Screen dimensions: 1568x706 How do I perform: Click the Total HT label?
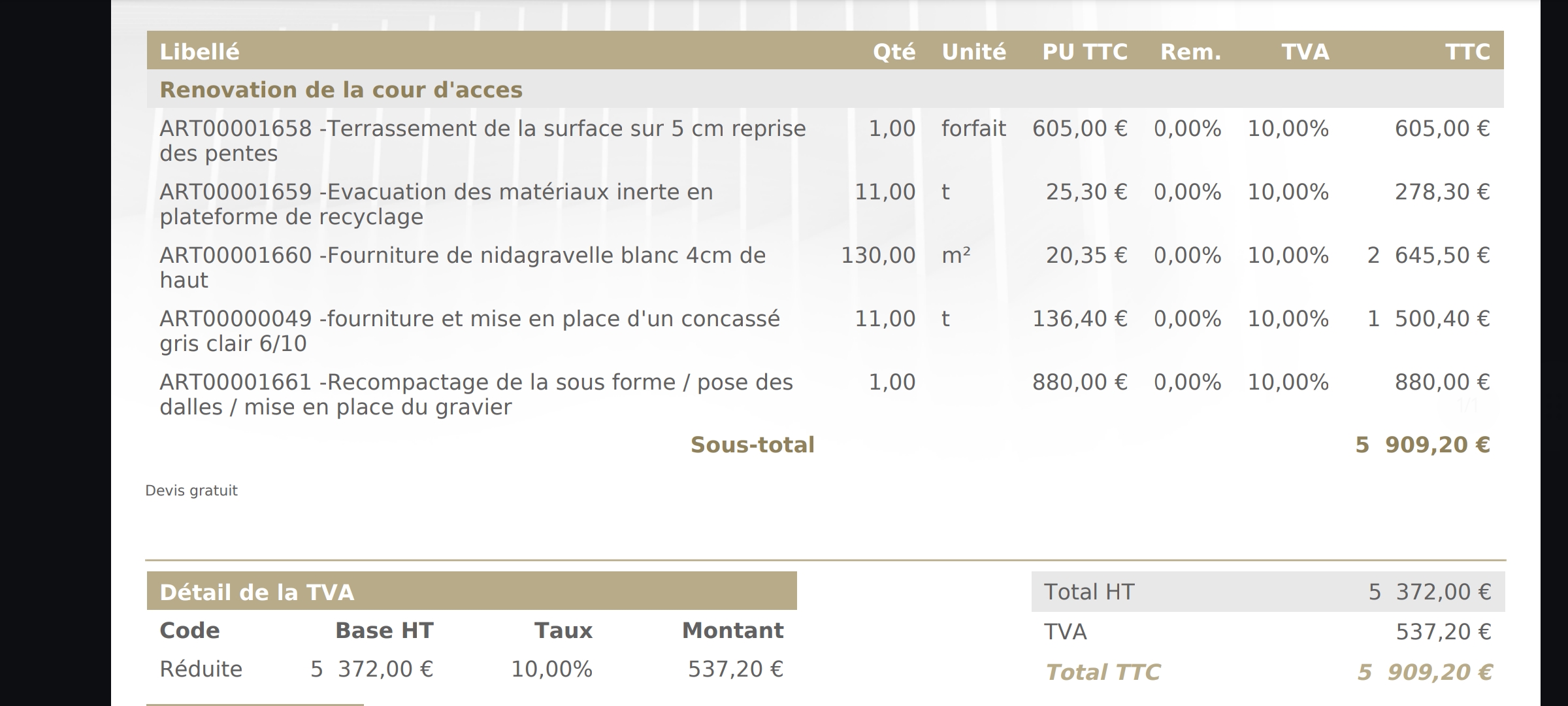pyautogui.click(x=1088, y=592)
